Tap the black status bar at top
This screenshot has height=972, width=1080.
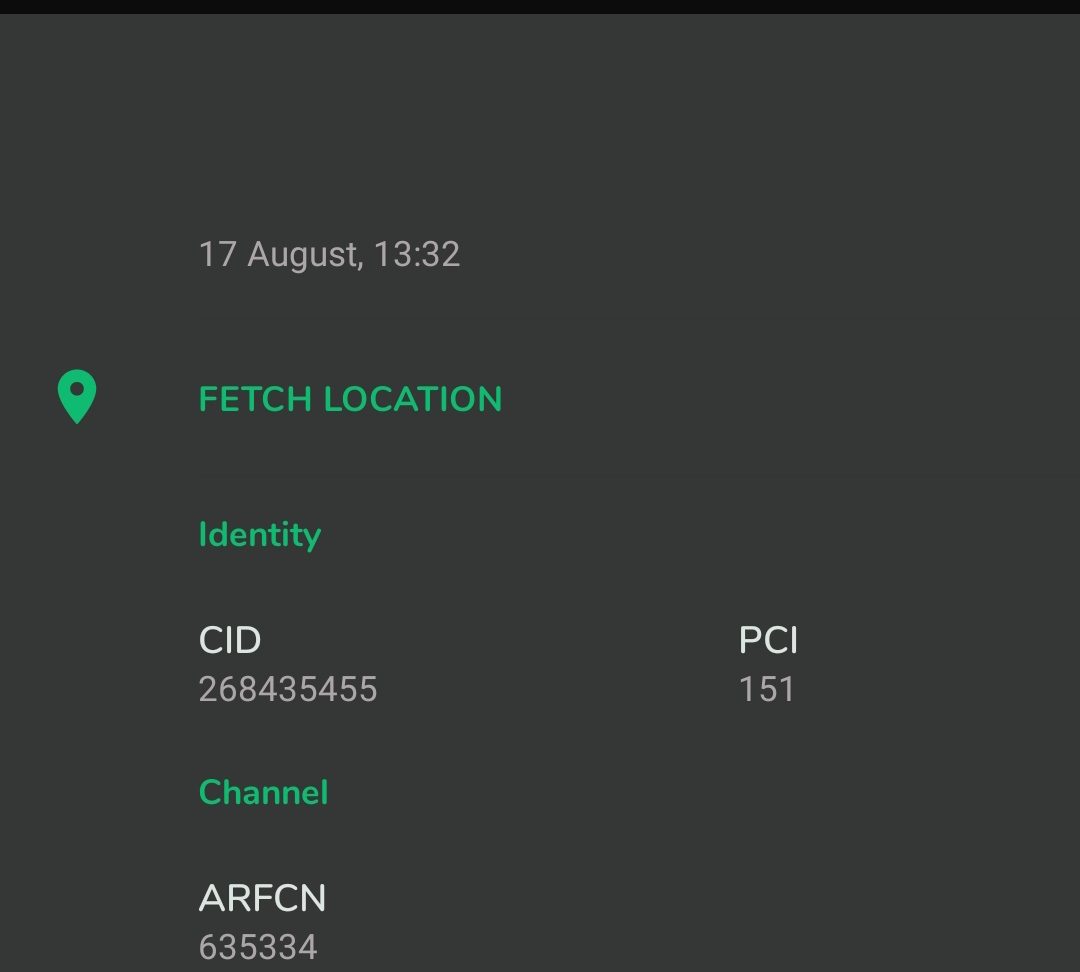pyautogui.click(x=540, y=7)
